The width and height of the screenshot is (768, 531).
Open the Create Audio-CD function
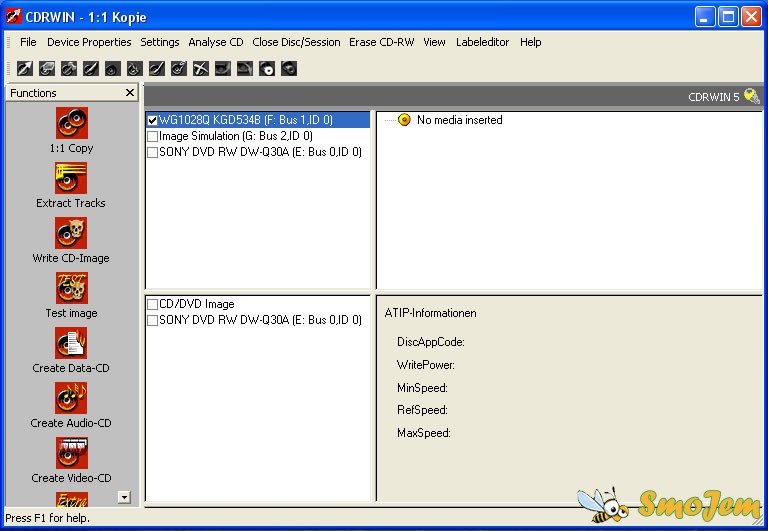pos(72,398)
